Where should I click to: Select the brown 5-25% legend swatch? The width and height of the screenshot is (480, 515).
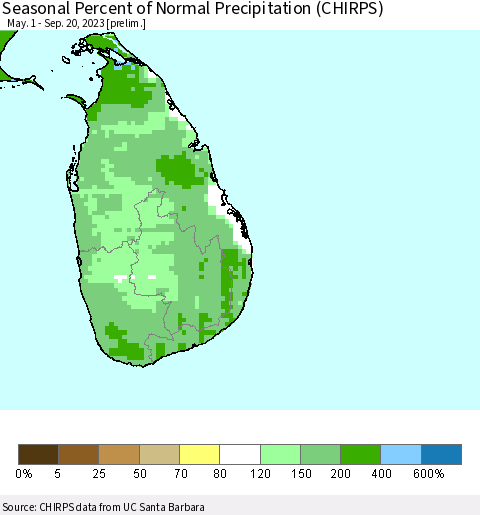coord(79,454)
